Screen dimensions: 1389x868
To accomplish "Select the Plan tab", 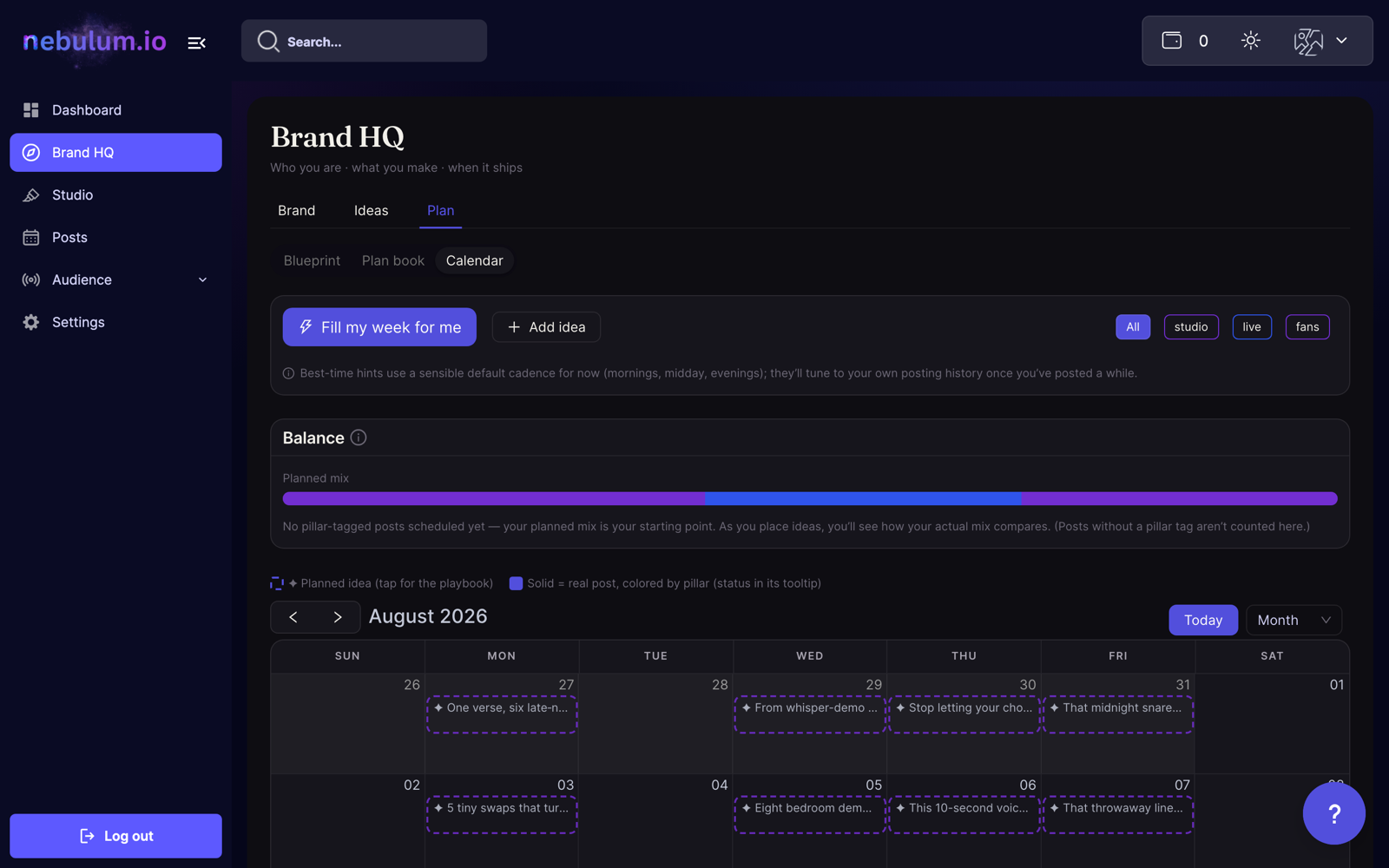I will 440,211.
